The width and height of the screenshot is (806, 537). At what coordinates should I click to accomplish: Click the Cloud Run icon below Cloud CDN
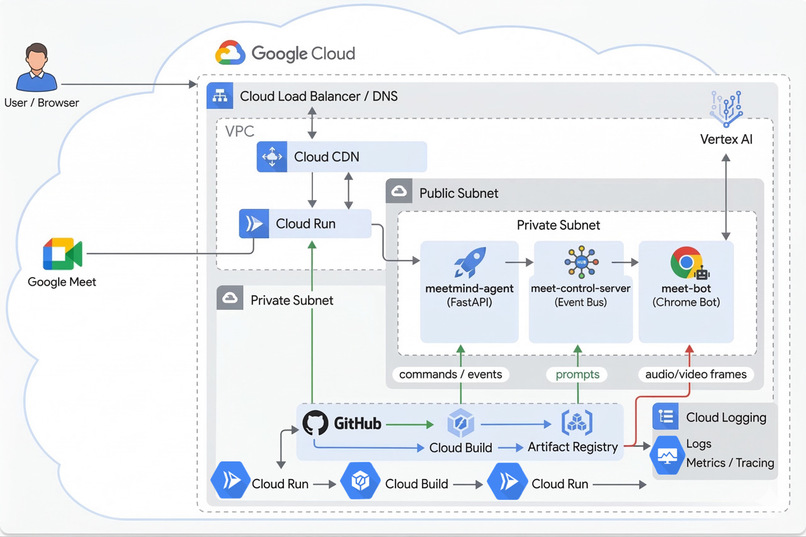tap(254, 224)
